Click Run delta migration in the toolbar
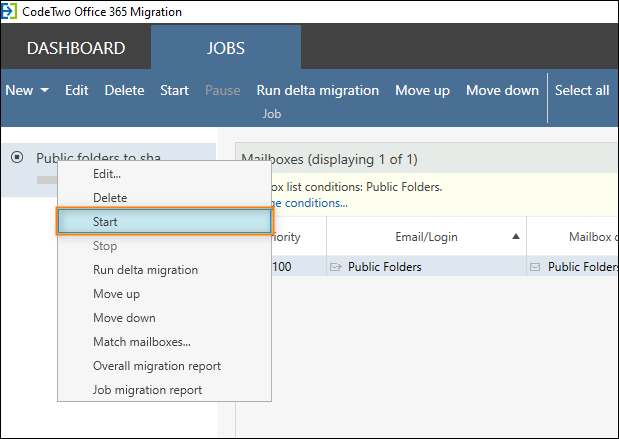This screenshot has width=619, height=439. (x=318, y=90)
